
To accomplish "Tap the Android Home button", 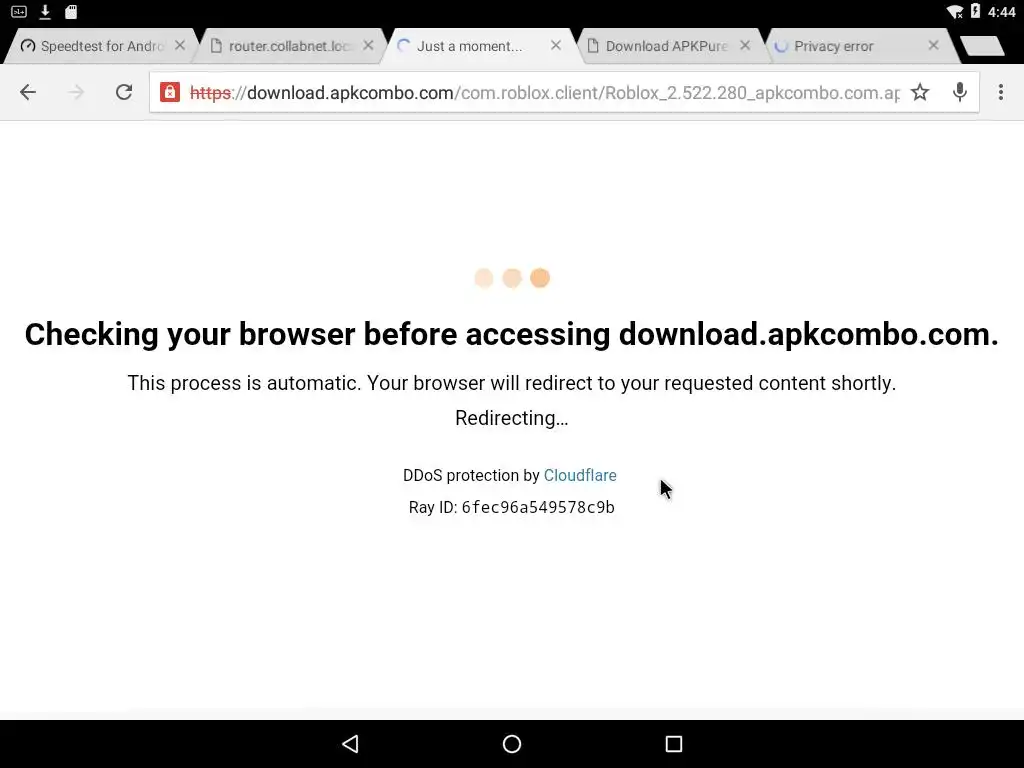I will coord(512,744).
